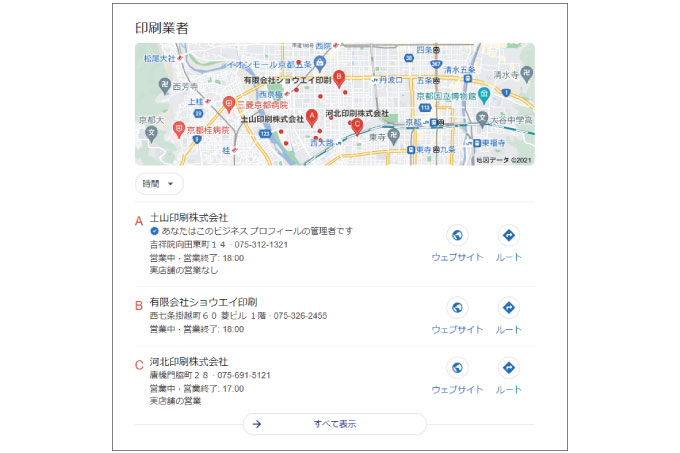
Task: Open listing 土山印刷株式会社
Action: [189, 218]
